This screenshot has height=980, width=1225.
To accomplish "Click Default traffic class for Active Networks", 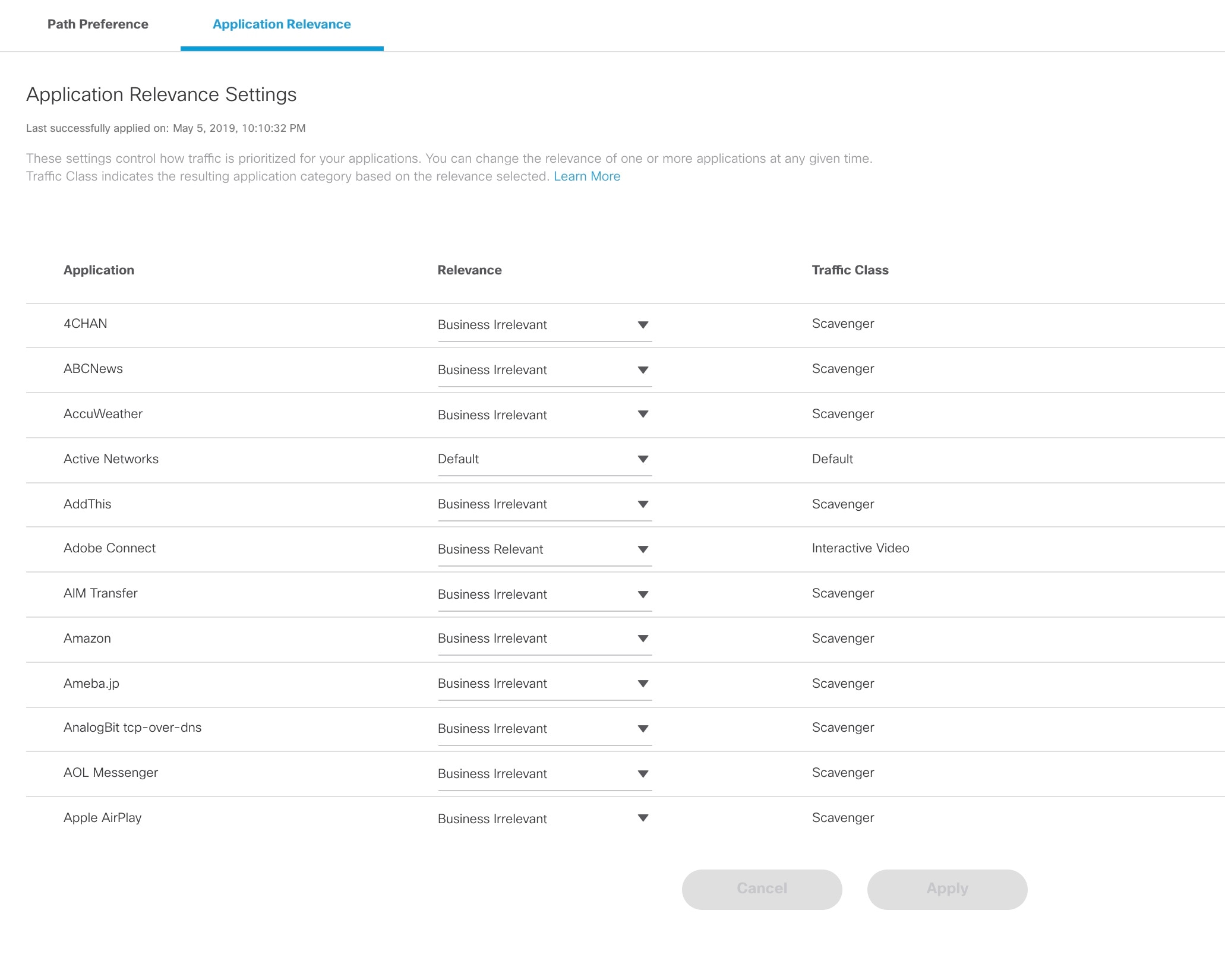I will coord(832,459).
